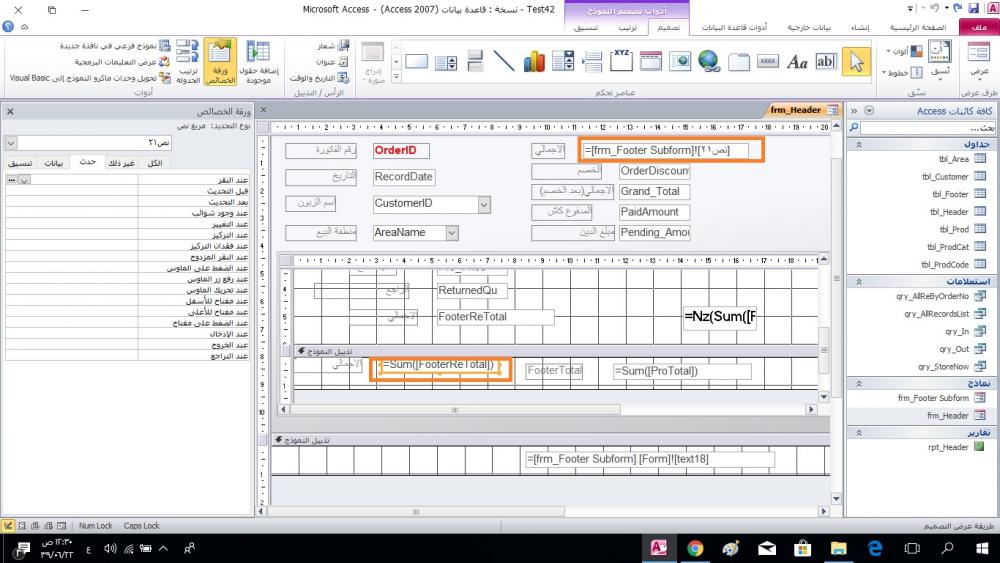Switch to تنسيق (Format) property sheet tab
1000x563 pixels.
[20, 163]
